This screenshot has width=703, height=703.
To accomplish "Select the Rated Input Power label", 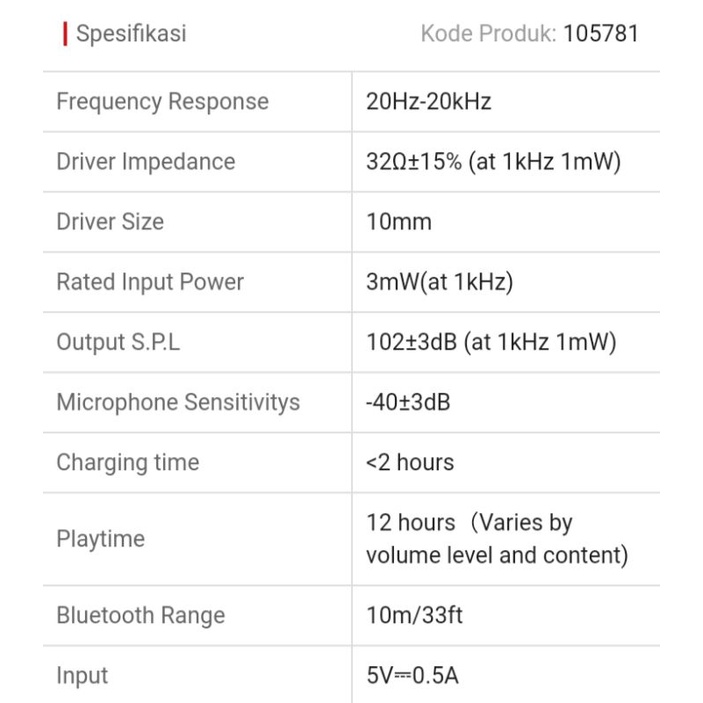I will [150, 282].
